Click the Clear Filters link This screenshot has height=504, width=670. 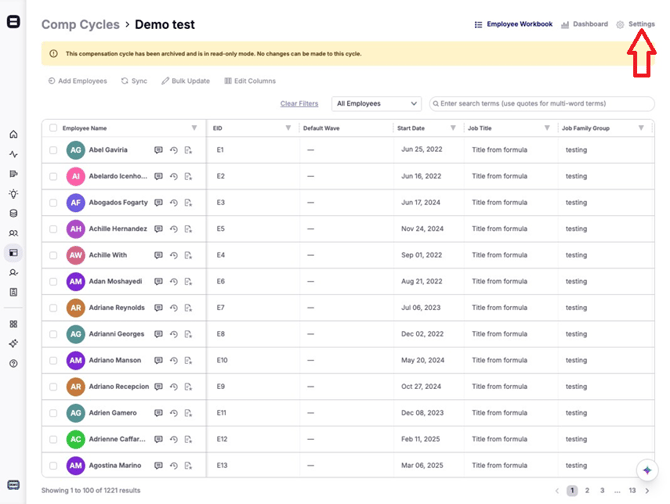pos(299,104)
